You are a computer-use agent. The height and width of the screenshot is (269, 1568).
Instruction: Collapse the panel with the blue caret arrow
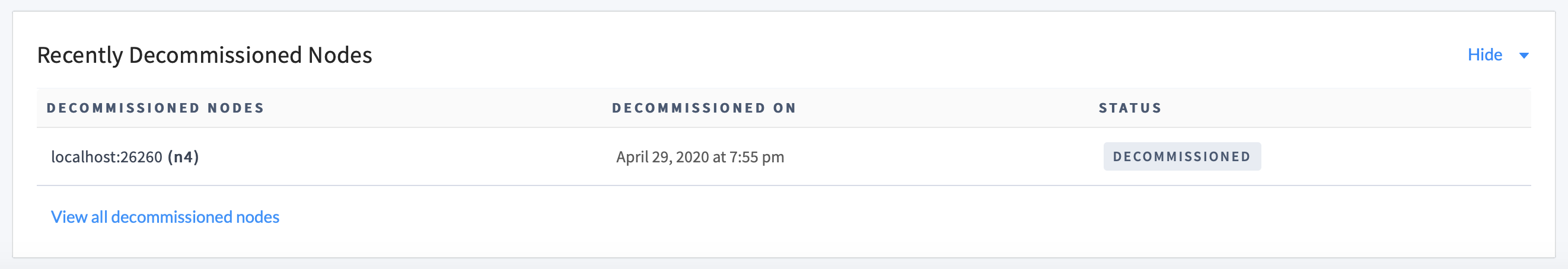[x=1524, y=55]
